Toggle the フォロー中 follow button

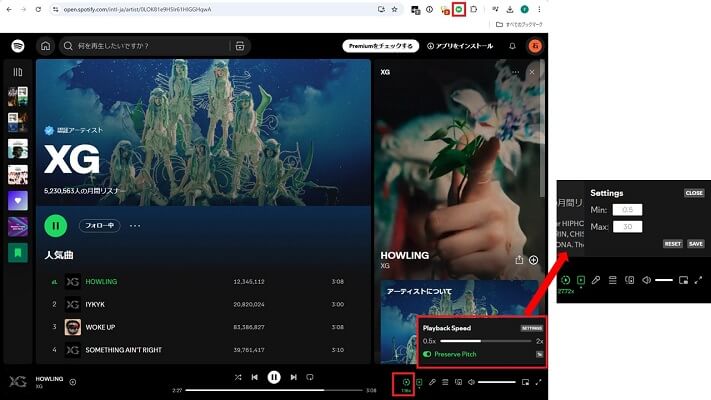pyautogui.click(x=100, y=225)
